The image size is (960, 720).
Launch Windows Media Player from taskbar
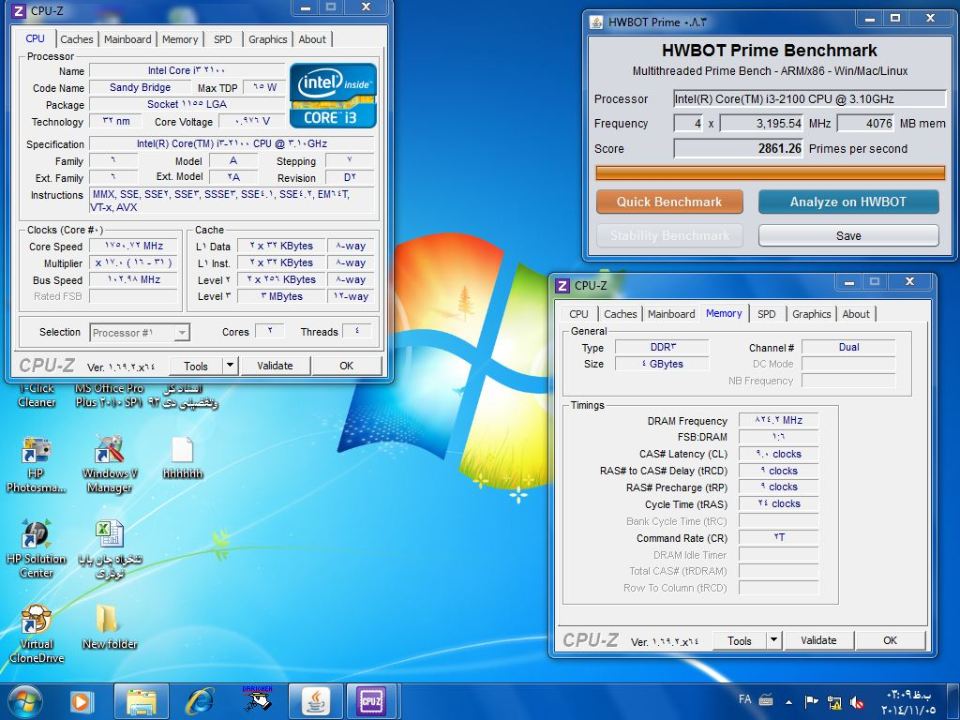coord(82,702)
